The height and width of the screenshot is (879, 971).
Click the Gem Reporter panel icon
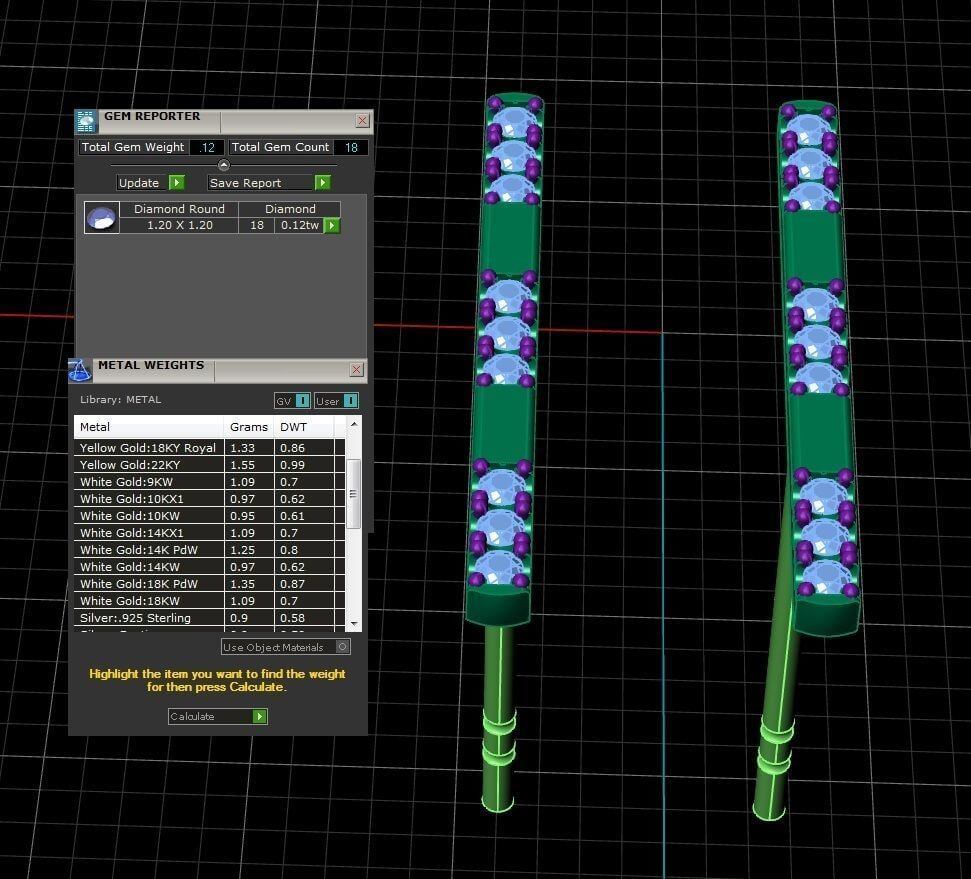(x=86, y=122)
